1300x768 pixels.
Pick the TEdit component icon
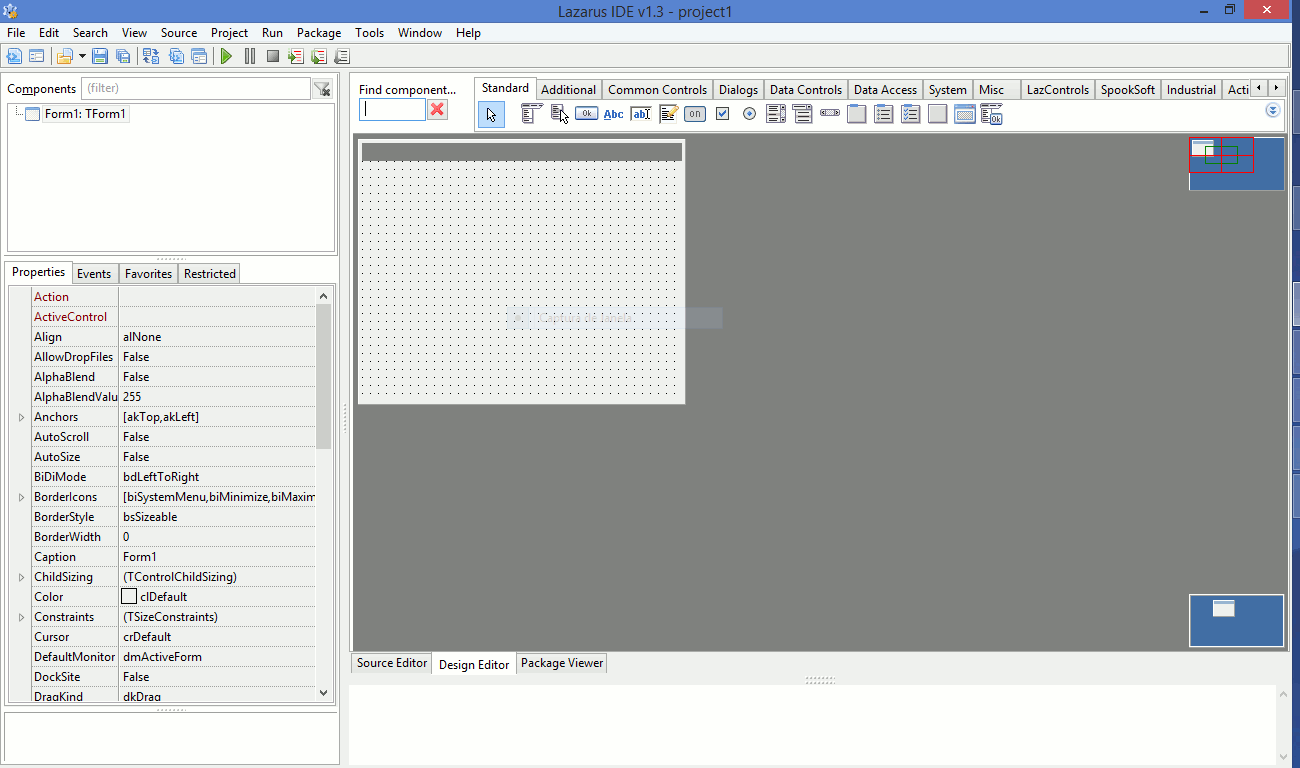pyautogui.click(x=641, y=114)
